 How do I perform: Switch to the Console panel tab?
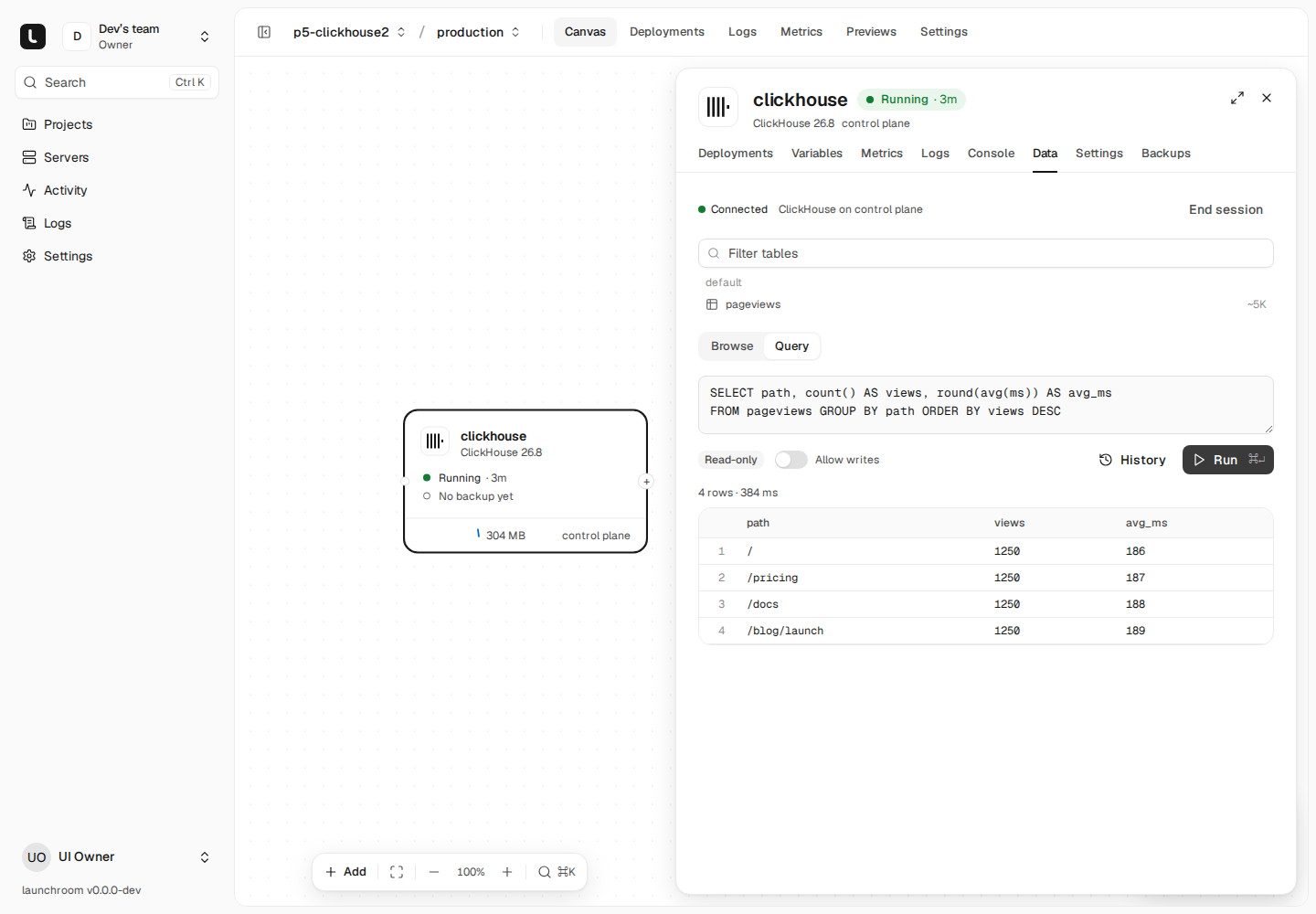pyautogui.click(x=991, y=154)
